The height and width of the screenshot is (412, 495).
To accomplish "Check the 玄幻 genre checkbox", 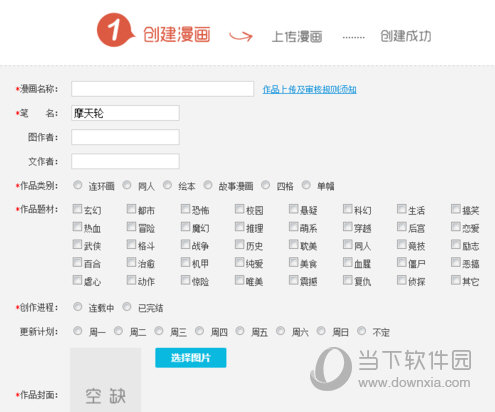I will tap(77, 209).
